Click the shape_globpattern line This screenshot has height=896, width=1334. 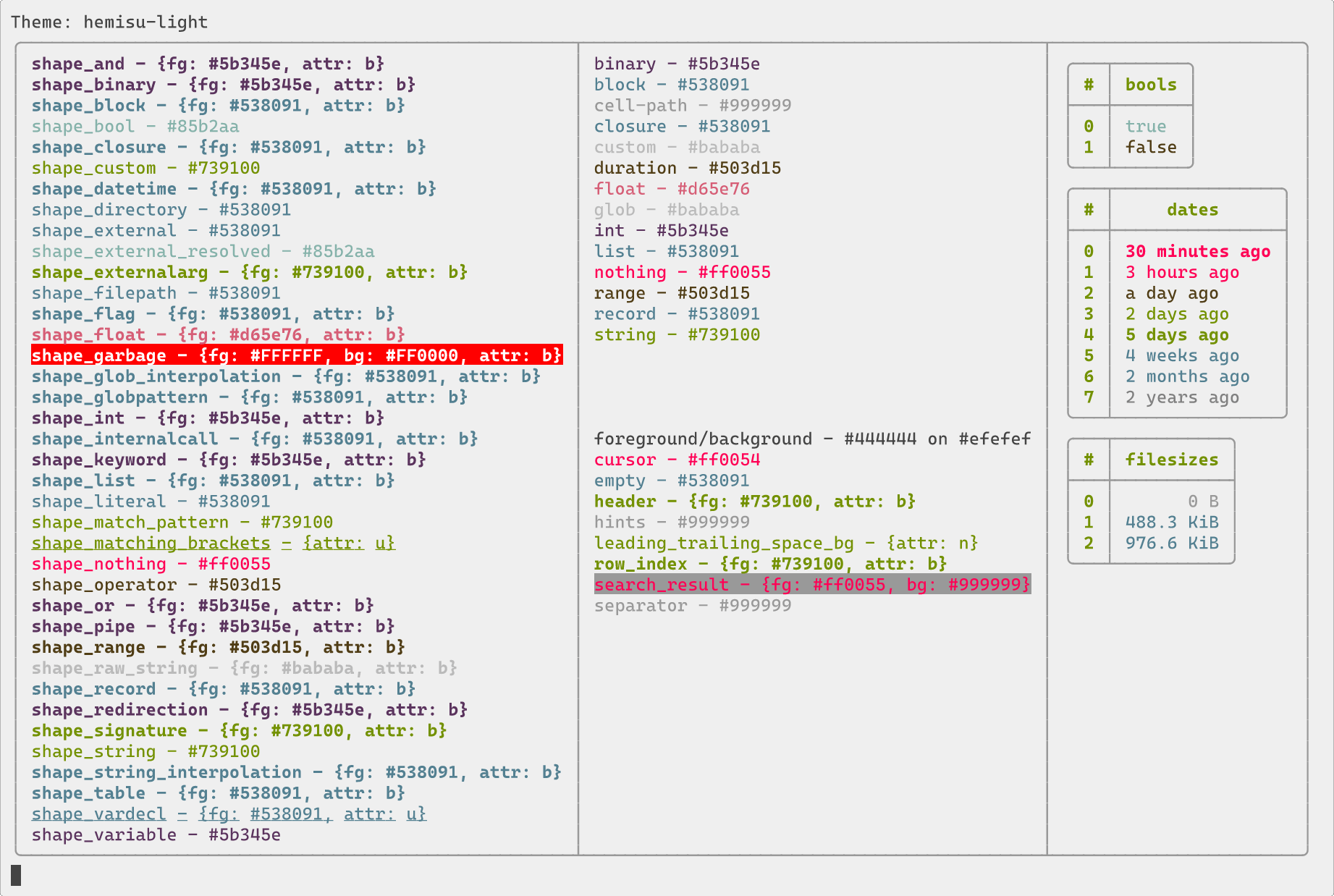tap(250, 397)
